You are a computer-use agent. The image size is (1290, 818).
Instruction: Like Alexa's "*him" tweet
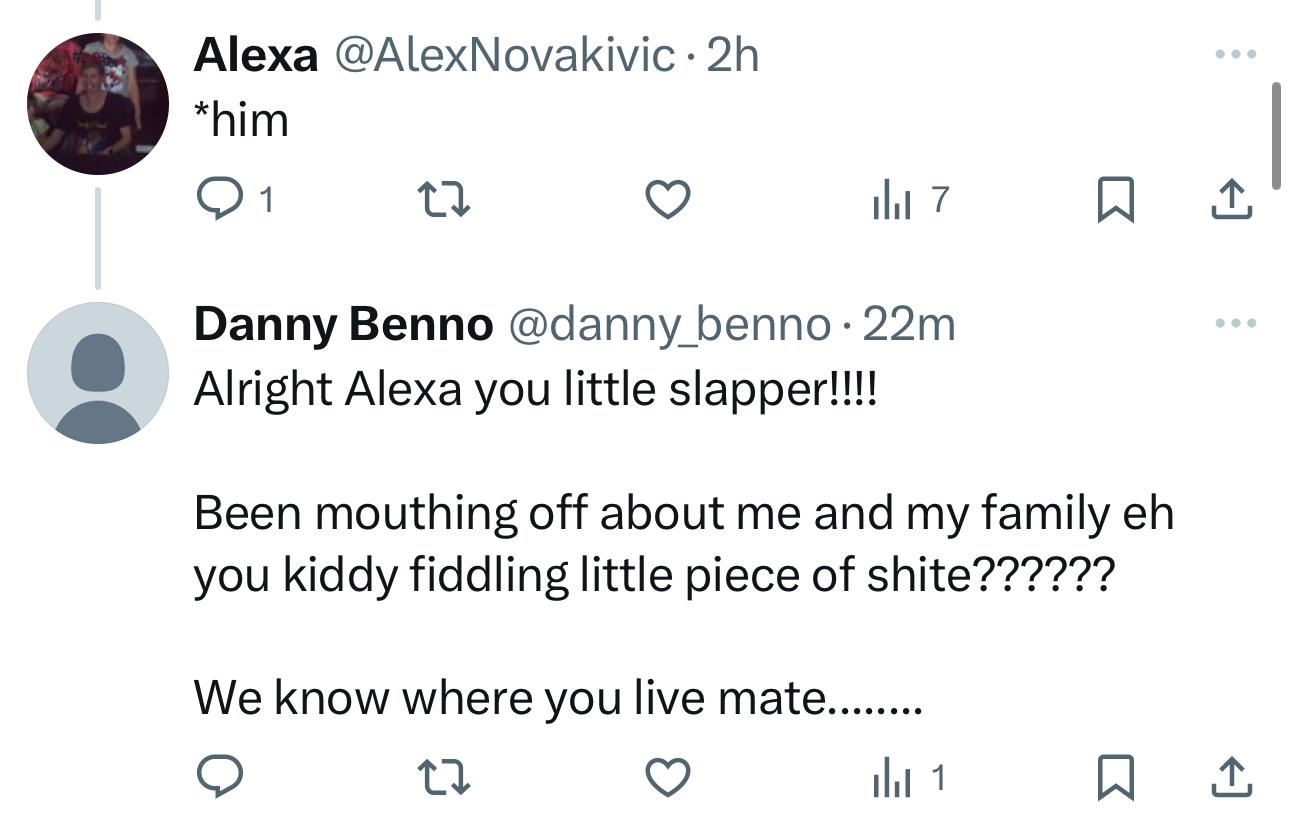(x=666, y=202)
